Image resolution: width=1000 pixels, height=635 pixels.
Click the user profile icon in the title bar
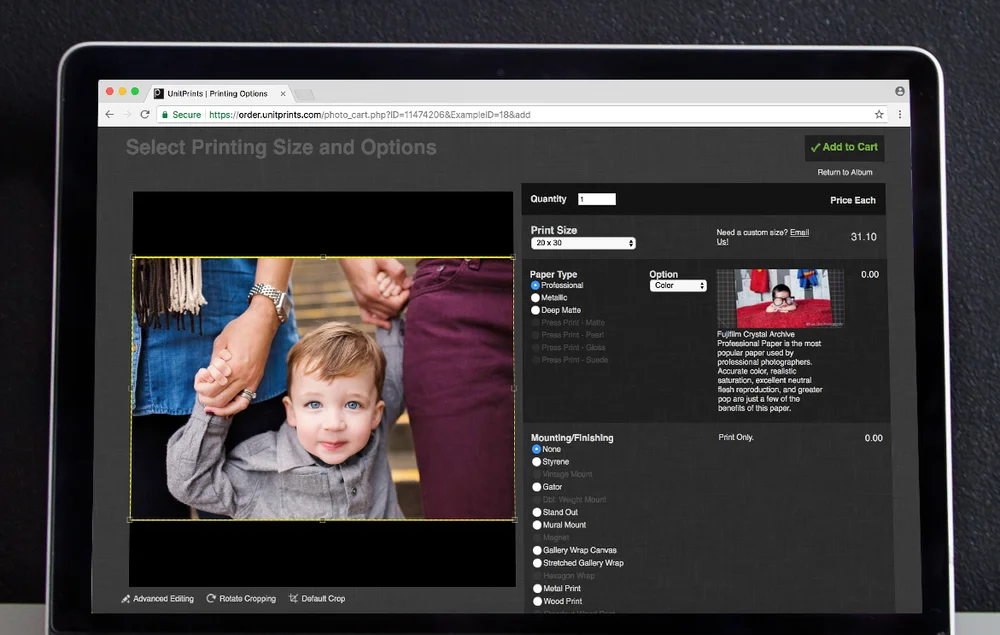click(899, 91)
